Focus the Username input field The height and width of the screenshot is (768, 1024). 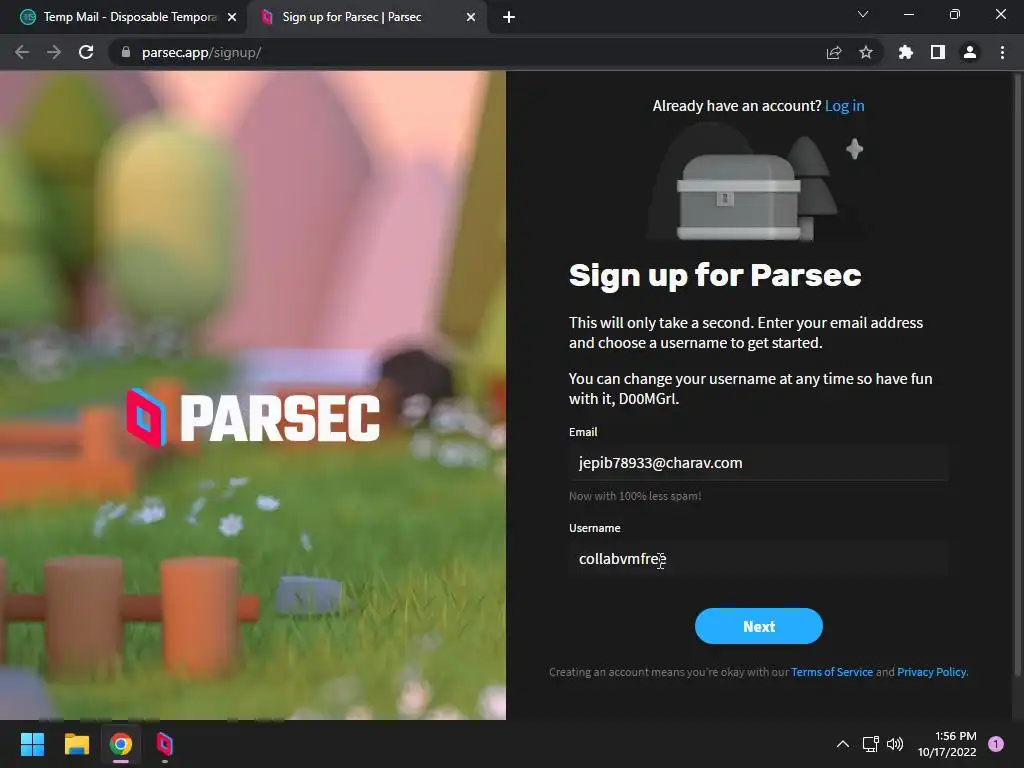758,559
